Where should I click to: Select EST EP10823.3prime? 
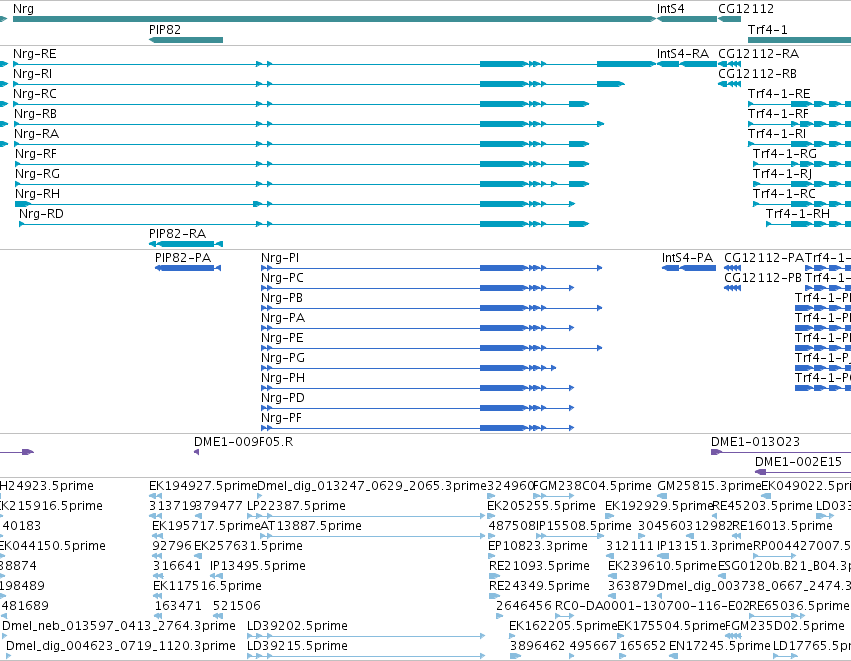538,546
